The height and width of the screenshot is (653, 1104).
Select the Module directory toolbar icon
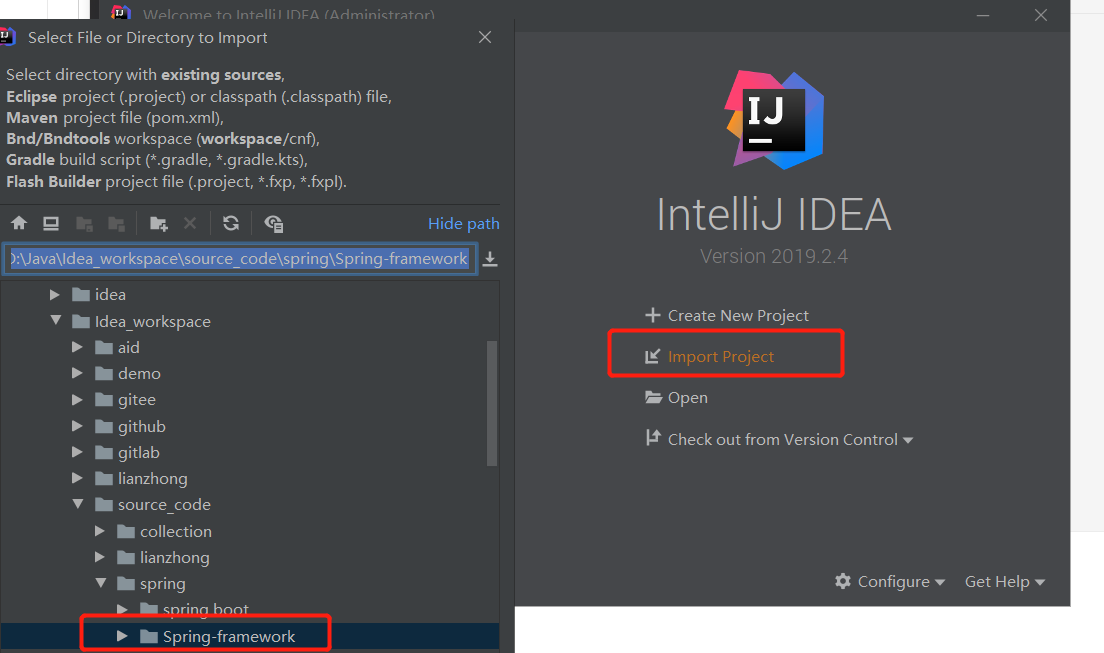coord(116,224)
